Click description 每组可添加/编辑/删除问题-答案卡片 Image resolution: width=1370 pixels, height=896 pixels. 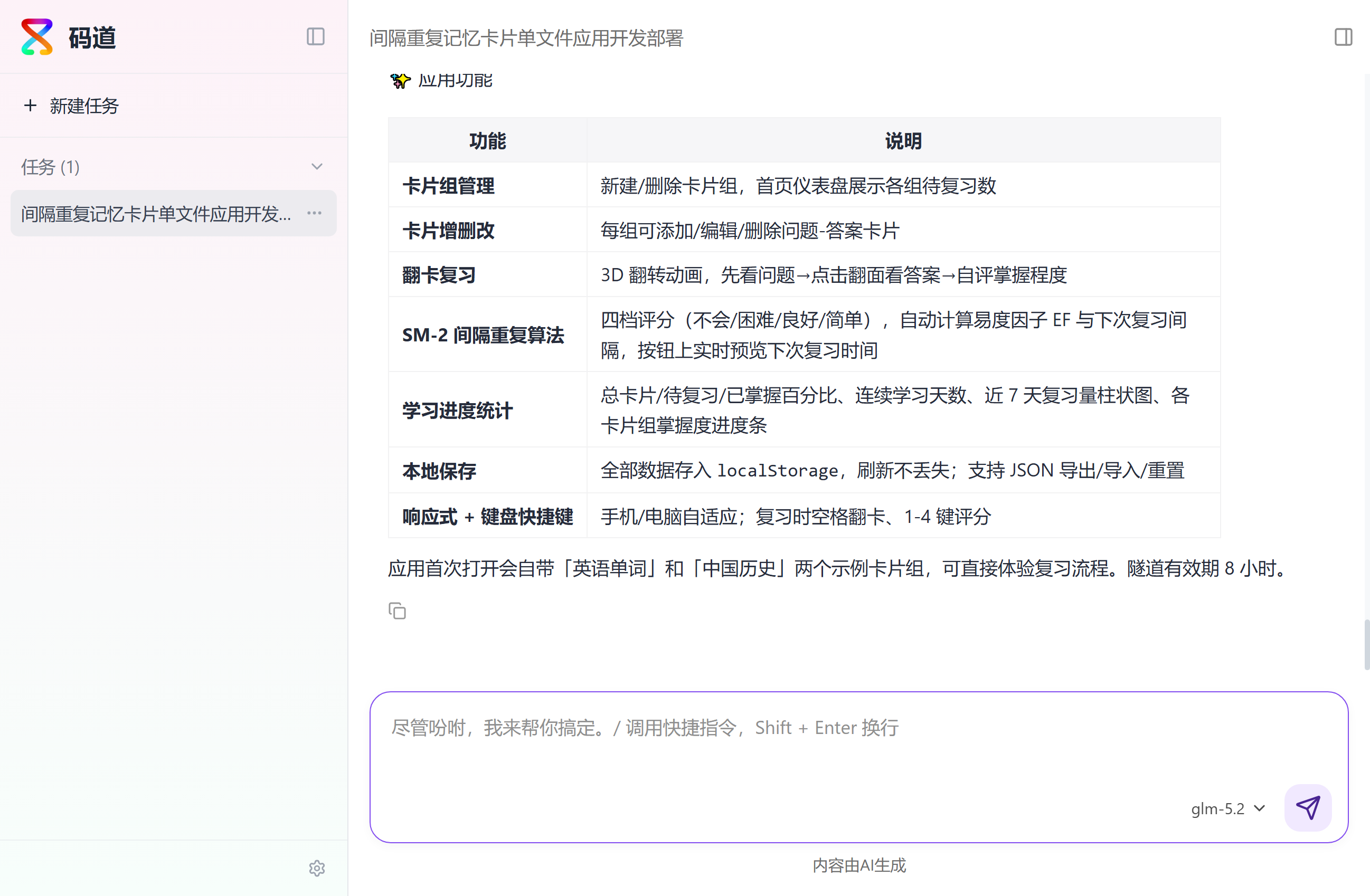(750, 230)
